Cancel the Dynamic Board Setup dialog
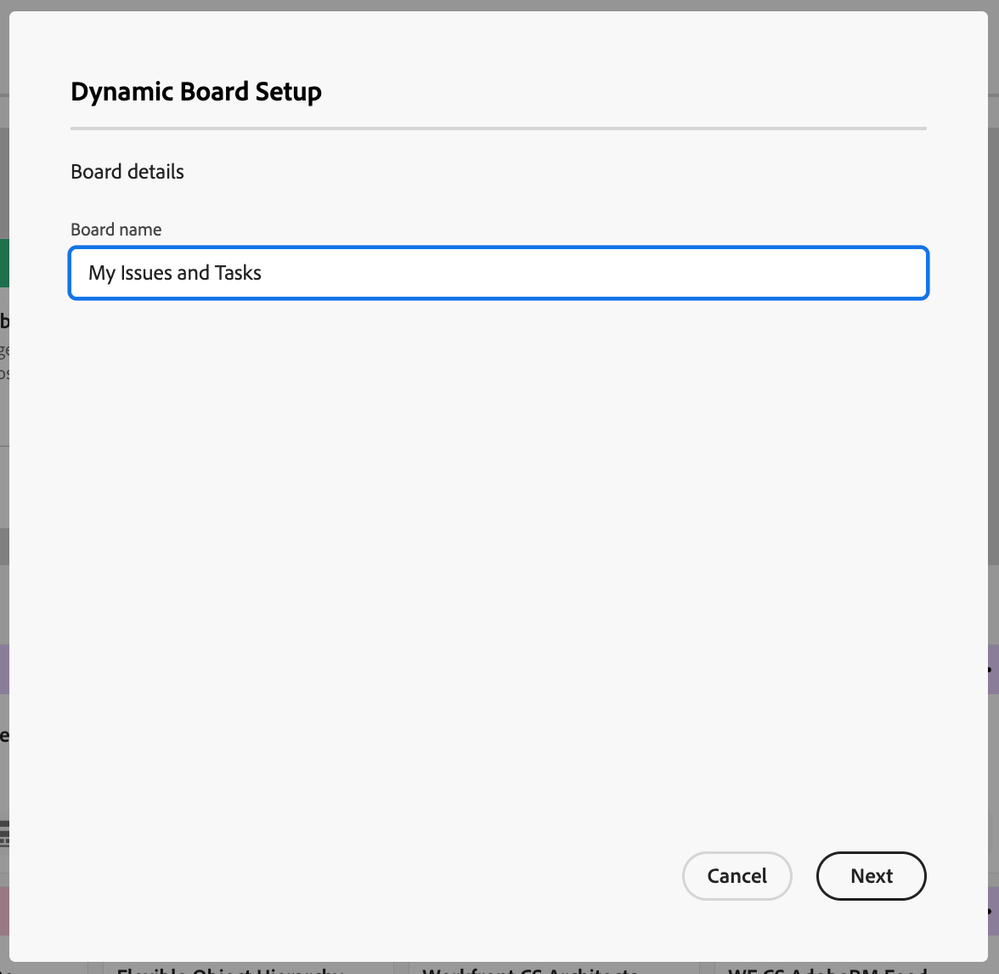 (736, 876)
